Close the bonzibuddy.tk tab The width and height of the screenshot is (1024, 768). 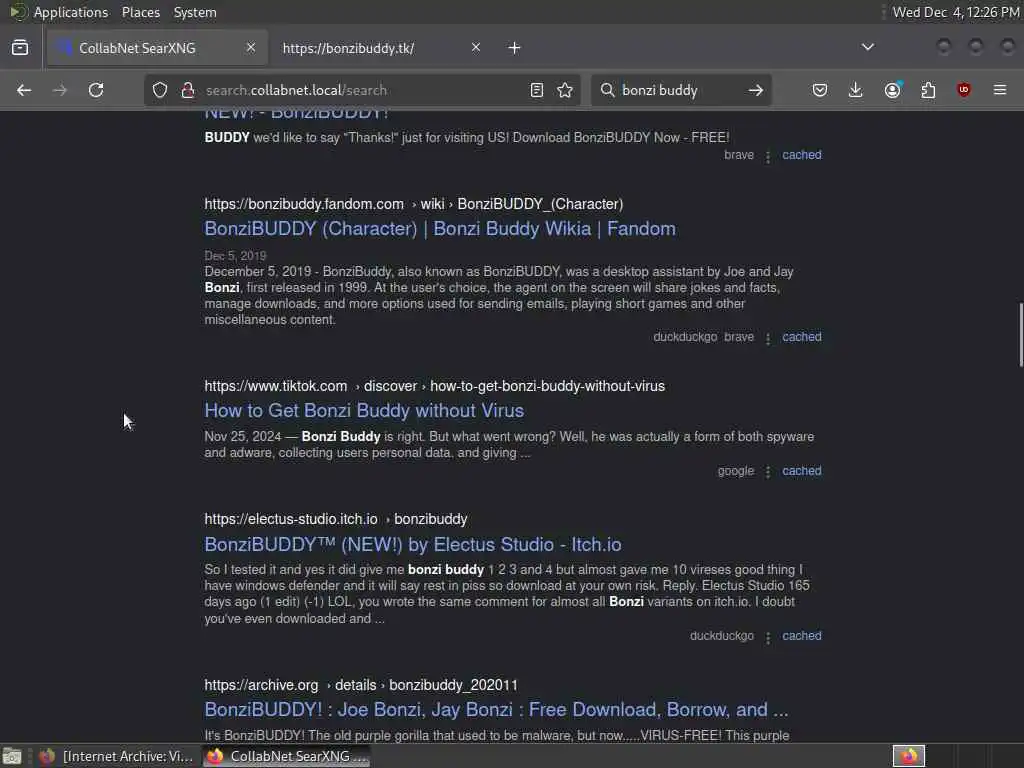[476, 48]
